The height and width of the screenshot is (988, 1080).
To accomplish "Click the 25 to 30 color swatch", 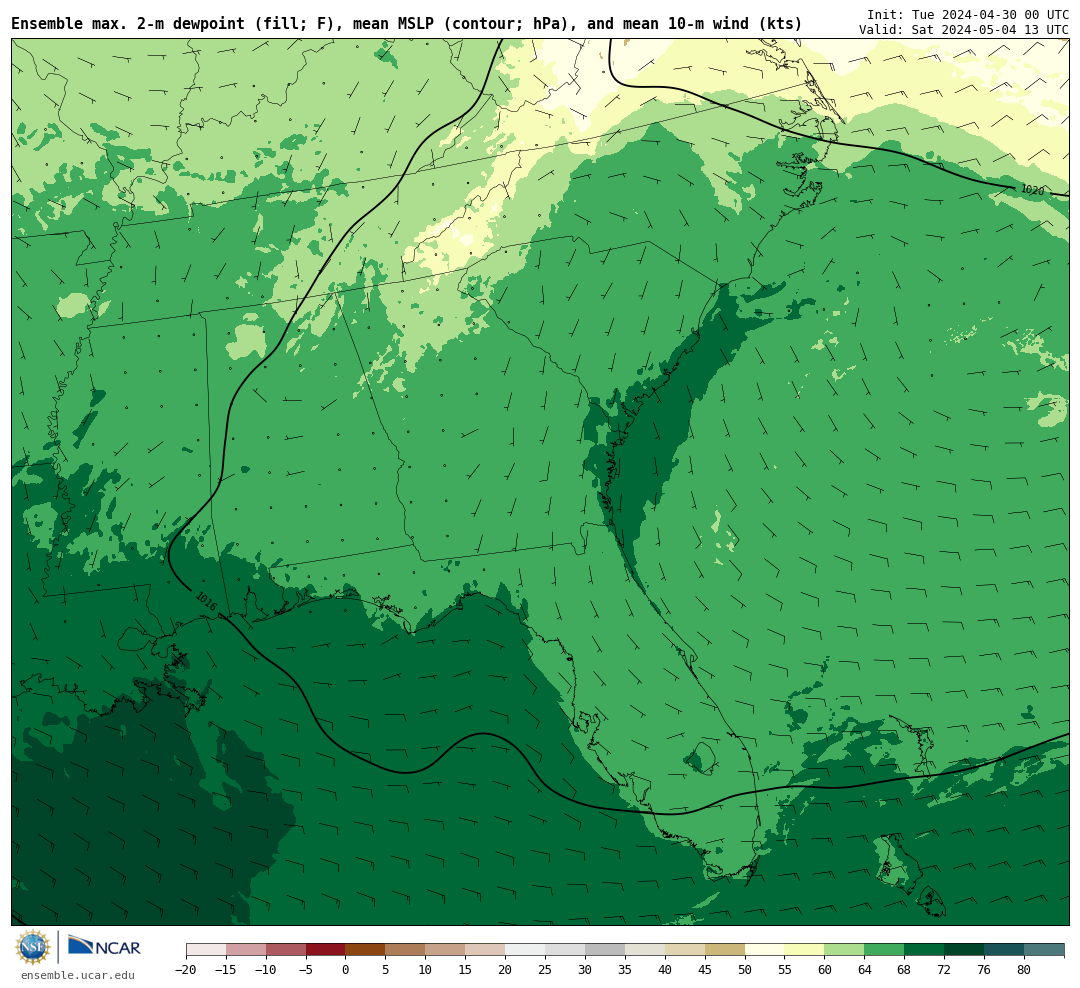I will click(x=565, y=950).
